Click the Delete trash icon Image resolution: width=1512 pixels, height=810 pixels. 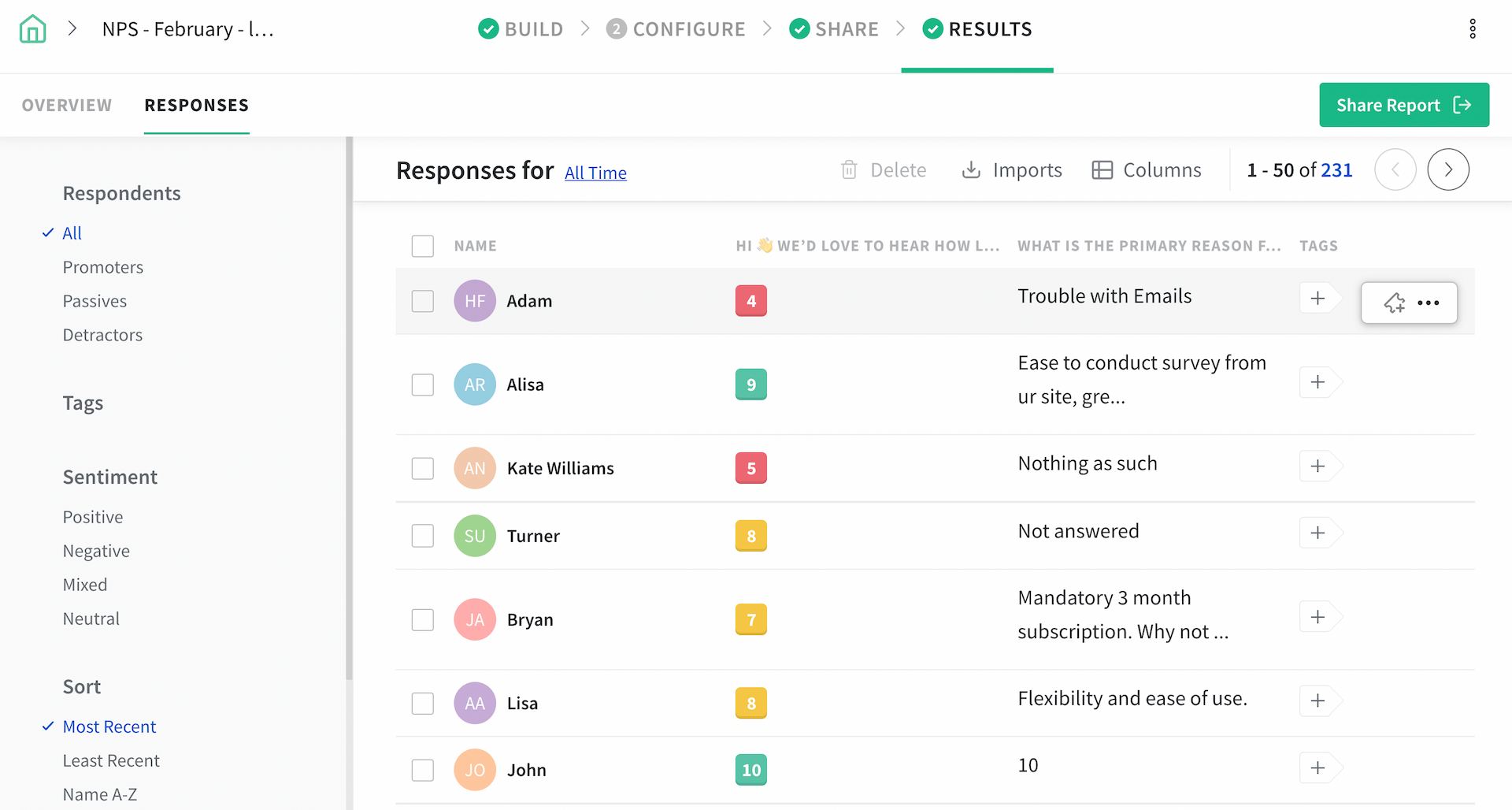pos(849,169)
